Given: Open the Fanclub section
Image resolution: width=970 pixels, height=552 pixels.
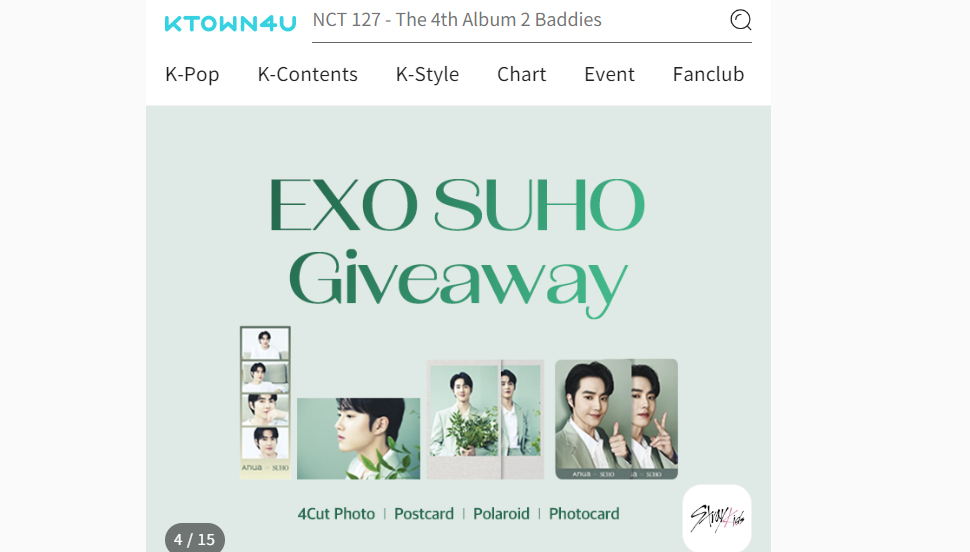Looking at the screenshot, I should click(x=708, y=74).
